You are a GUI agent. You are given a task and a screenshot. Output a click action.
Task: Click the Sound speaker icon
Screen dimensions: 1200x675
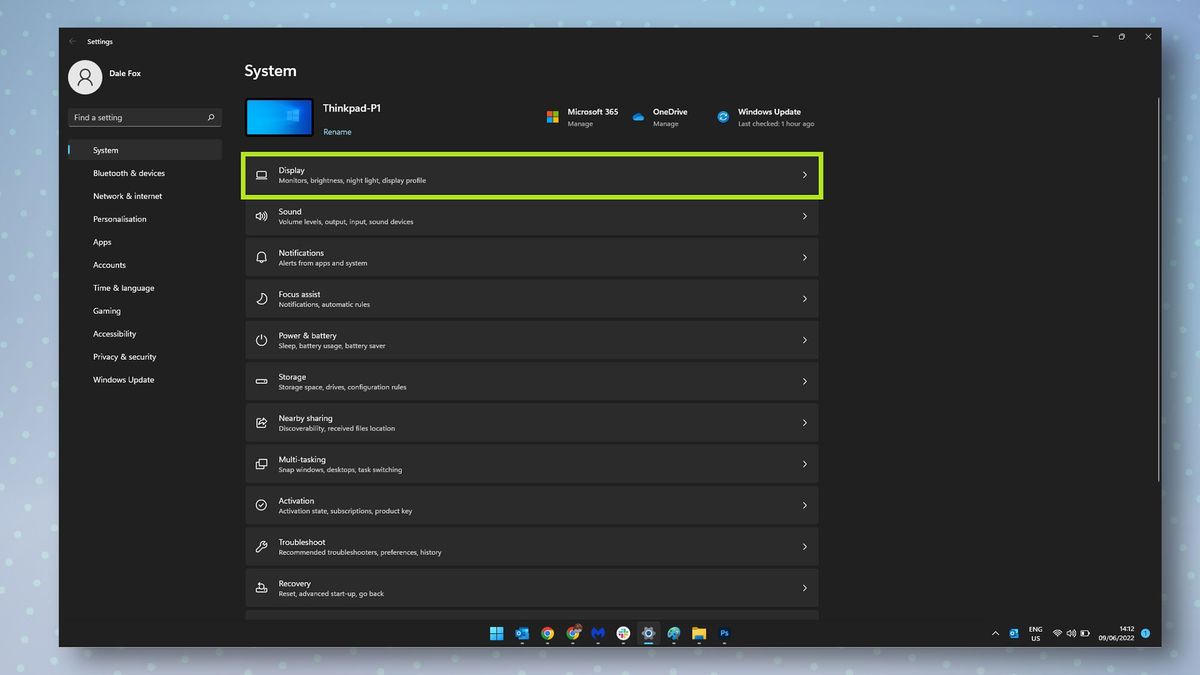pyautogui.click(x=262, y=216)
